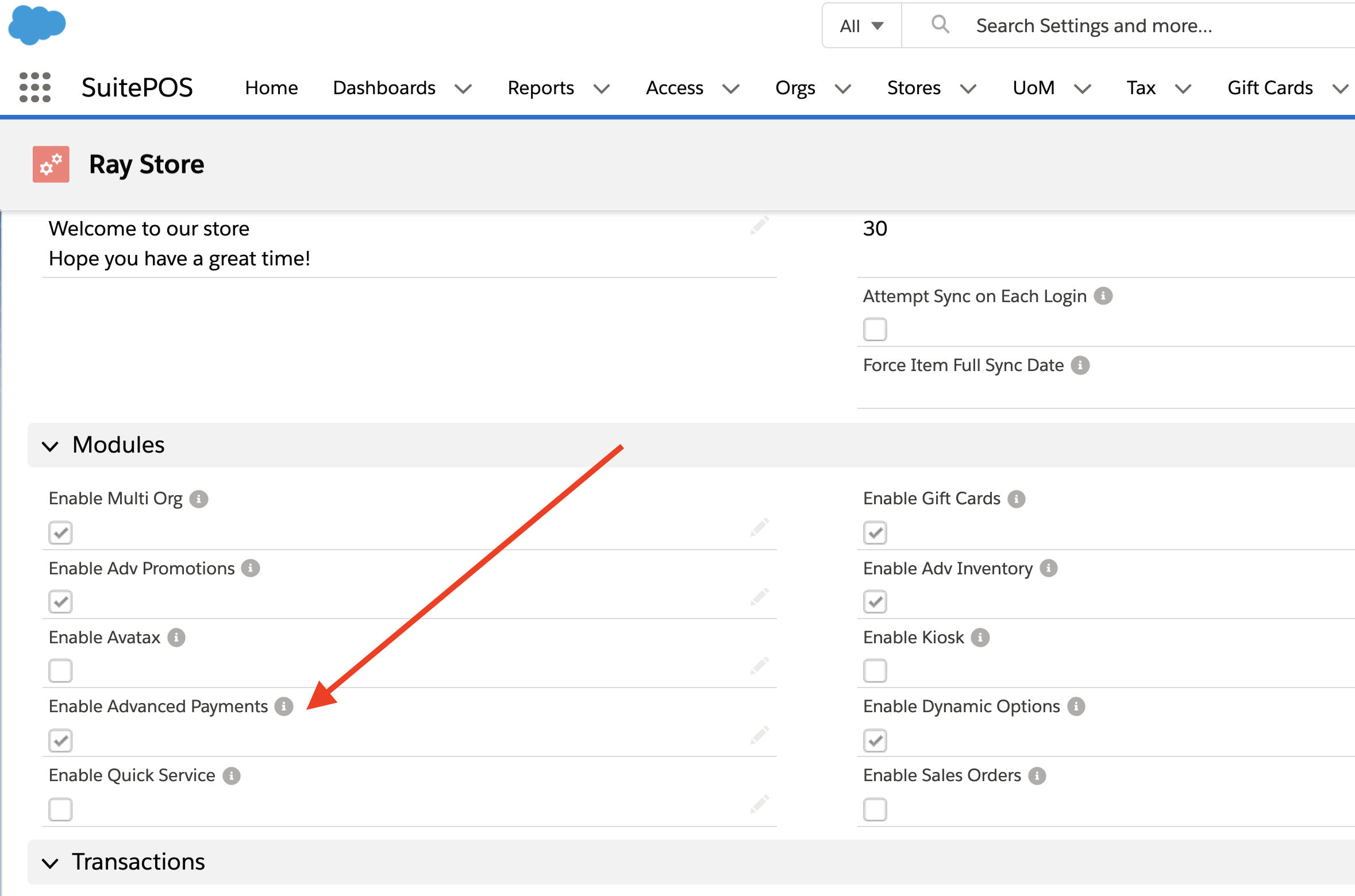Click info icon next to Enable Kiosk
The width and height of the screenshot is (1355, 896).
[980, 638]
